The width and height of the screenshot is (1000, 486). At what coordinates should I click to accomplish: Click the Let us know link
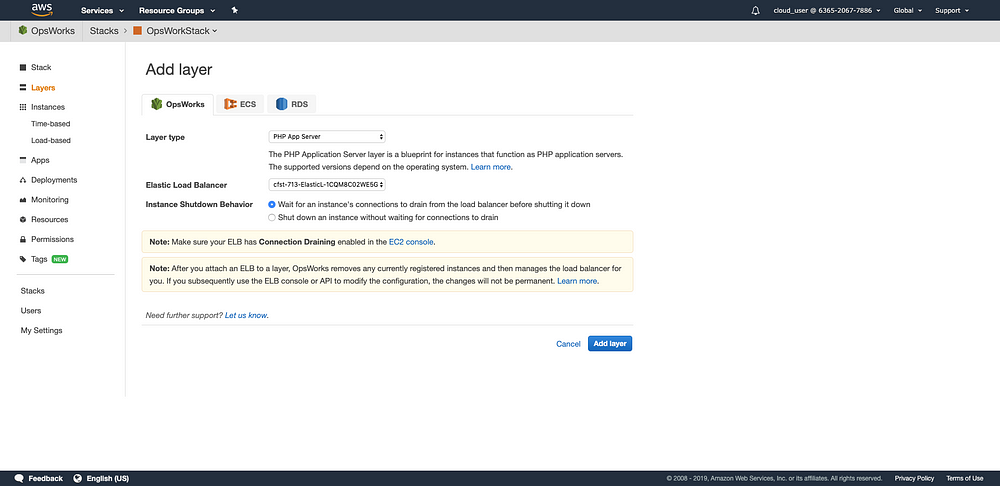tap(246, 315)
